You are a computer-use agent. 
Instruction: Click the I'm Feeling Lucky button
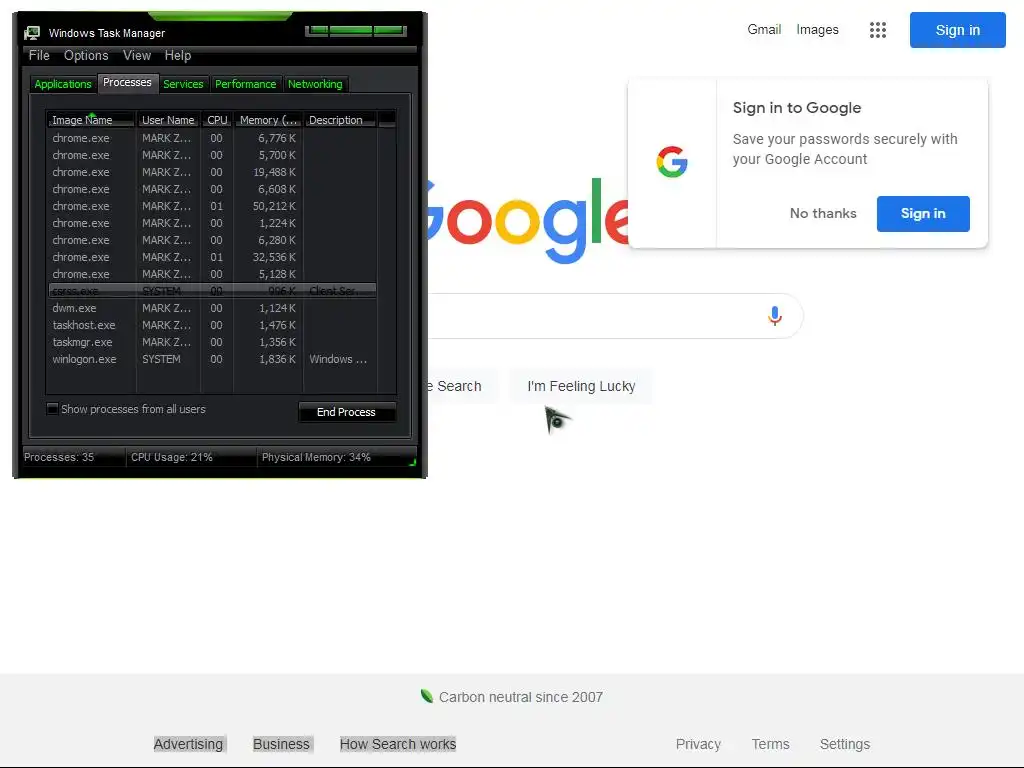pyautogui.click(x=581, y=386)
